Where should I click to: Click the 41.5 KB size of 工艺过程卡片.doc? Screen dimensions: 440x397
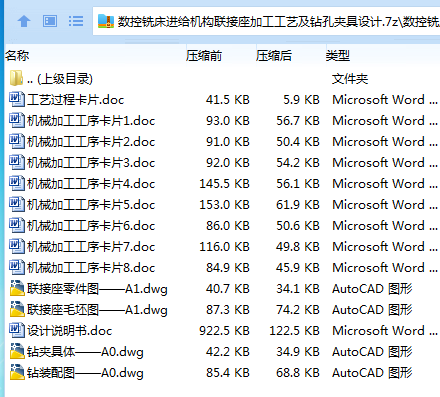tap(228, 100)
